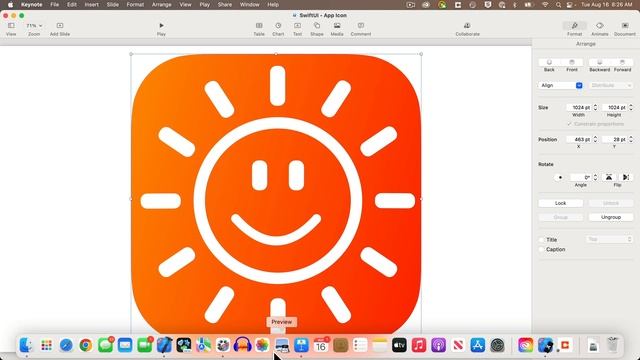Show the Format inspector
Viewport: 640px width, 360px height.
pos(574,29)
